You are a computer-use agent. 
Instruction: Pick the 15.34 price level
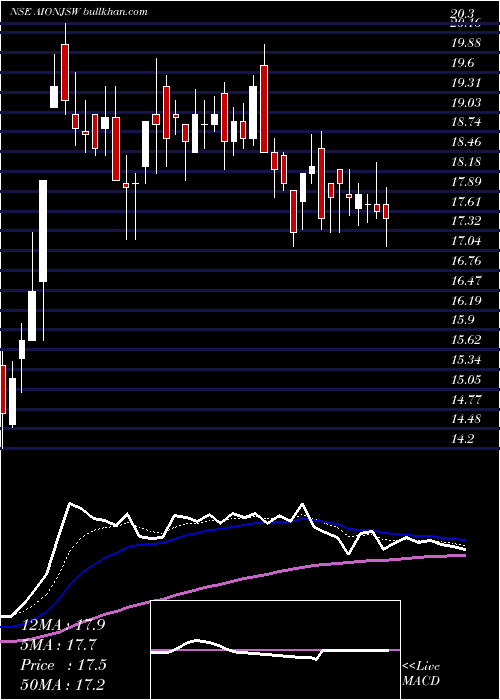(466, 360)
